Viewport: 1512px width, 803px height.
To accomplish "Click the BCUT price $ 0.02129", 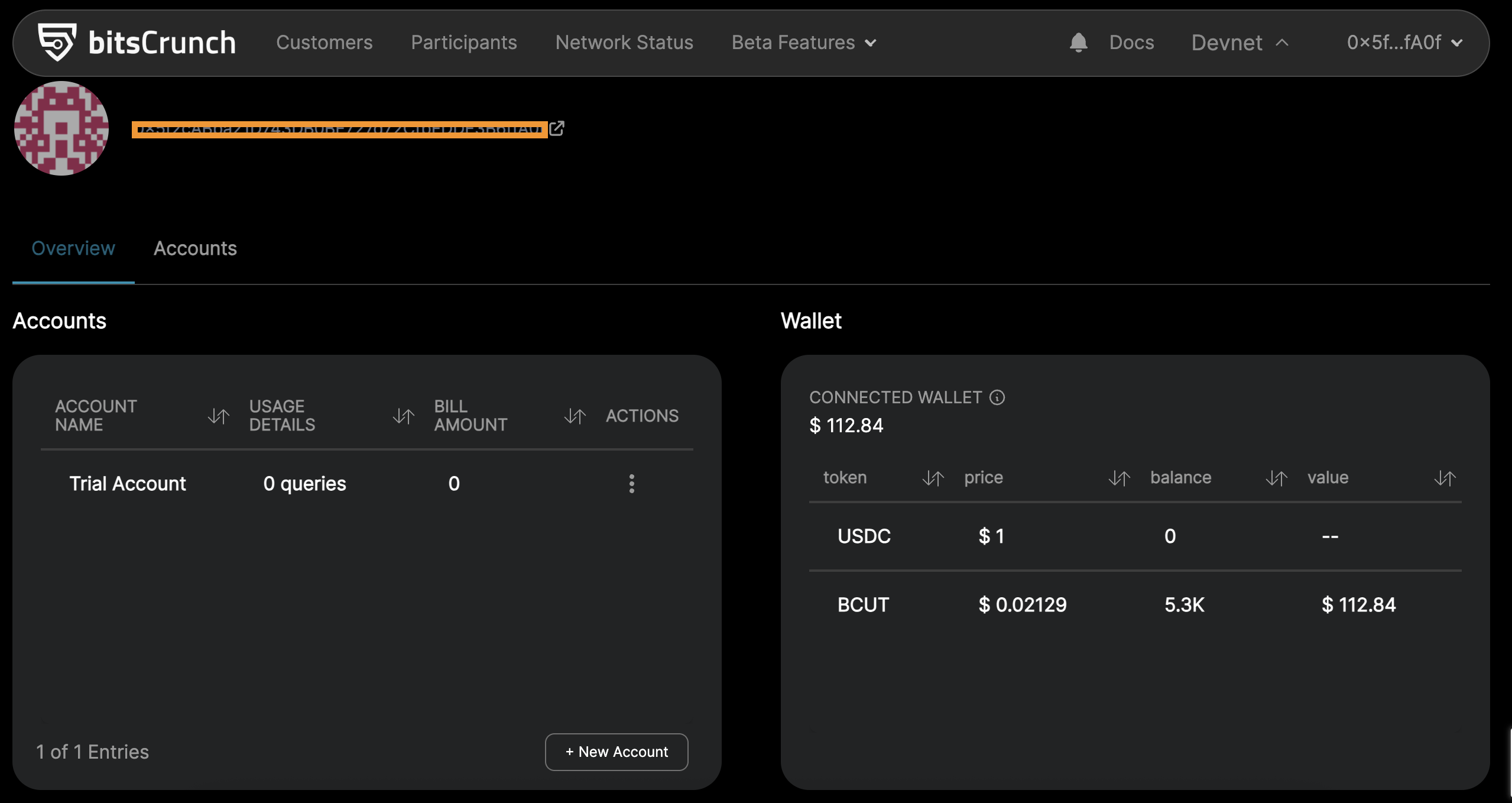I will click(1023, 605).
